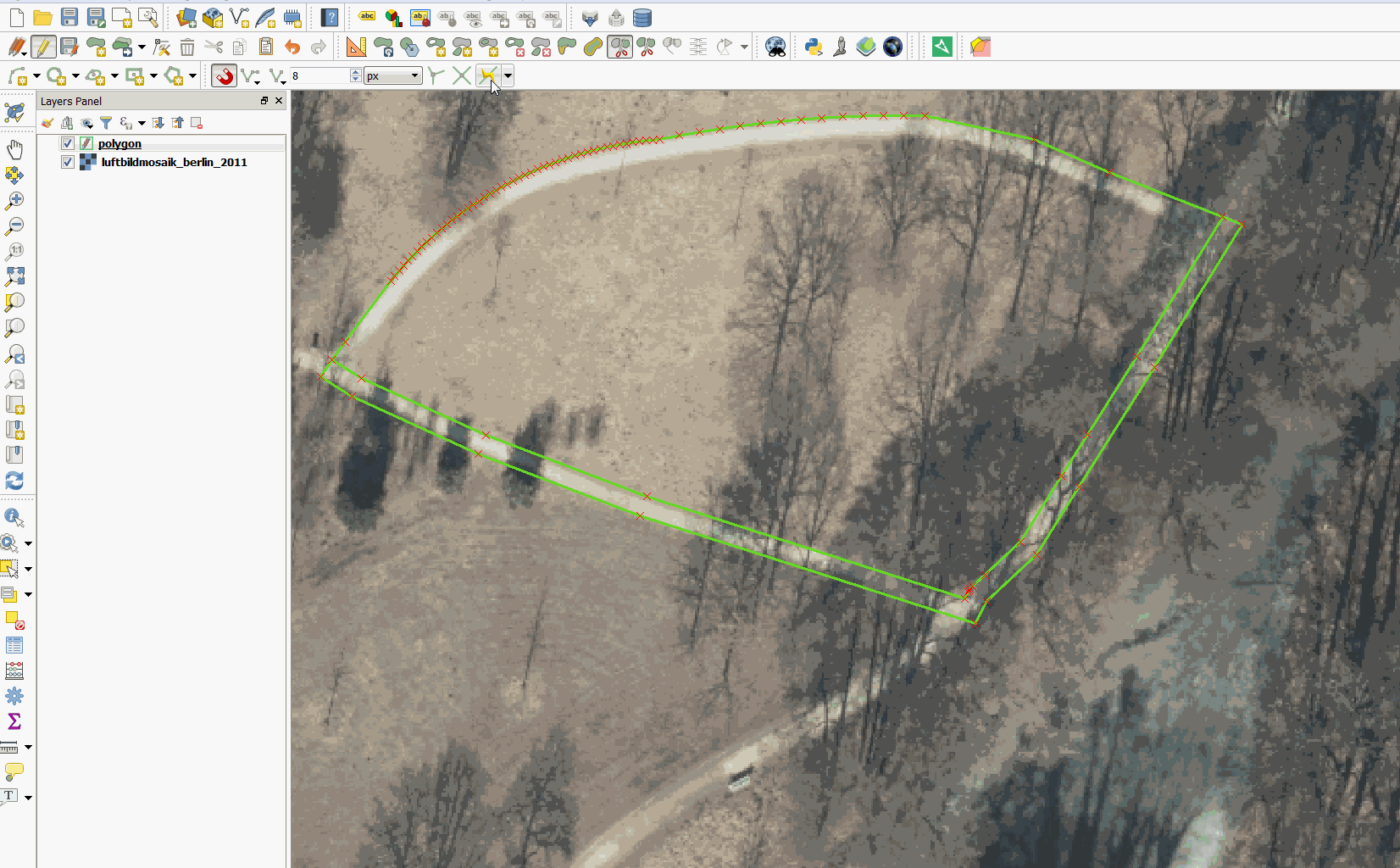
Task: Select luftbildmosaik_berlin_2011 raster layer name
Action: point(174,162)
